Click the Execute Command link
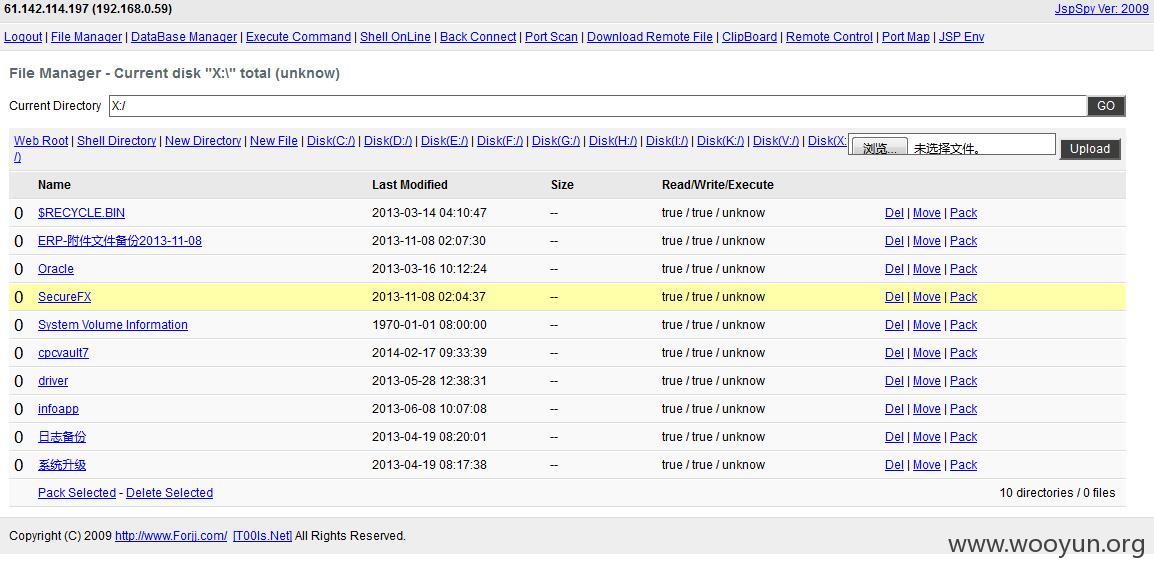Screen dimensions: 1154x573 (298, 37)
